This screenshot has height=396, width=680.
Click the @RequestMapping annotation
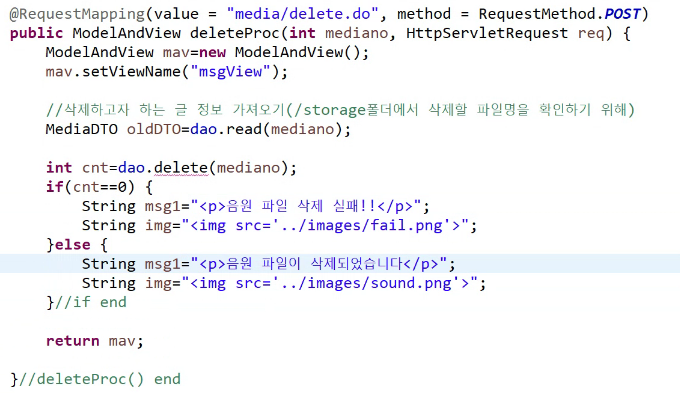point(77,14)
